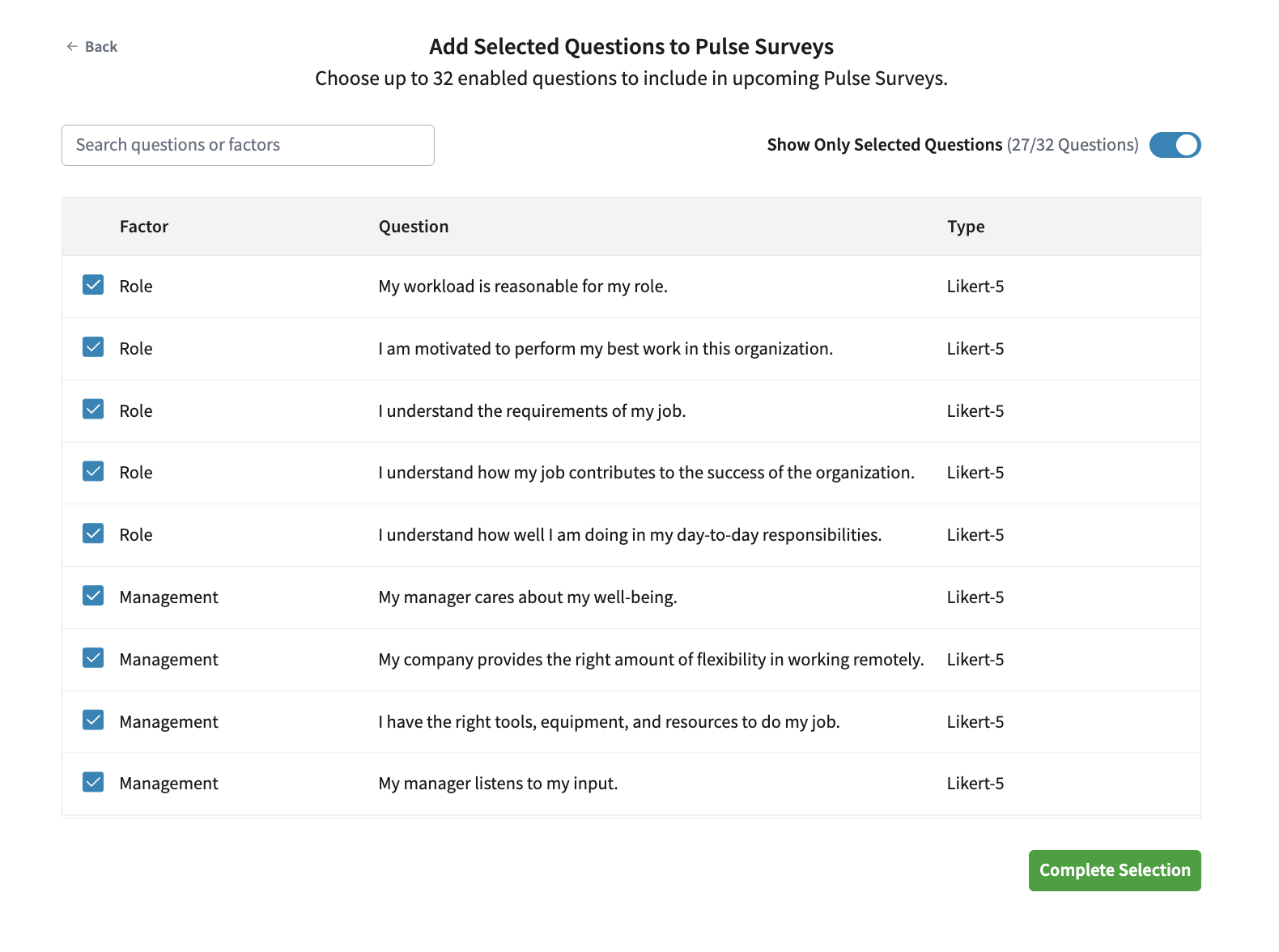Click Management factor label for remote flexibility row
The width and height of the screenshot is (1279, 952).
(168, 660)
